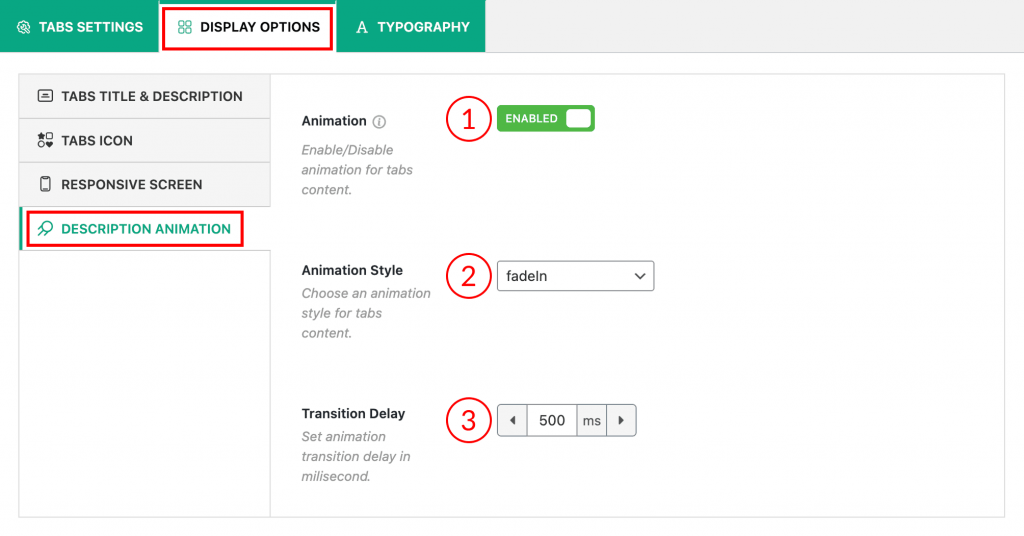Click the Typography letter A icon
The height and width of the screenshot is (536, 1024).
(x=362, y=27)
